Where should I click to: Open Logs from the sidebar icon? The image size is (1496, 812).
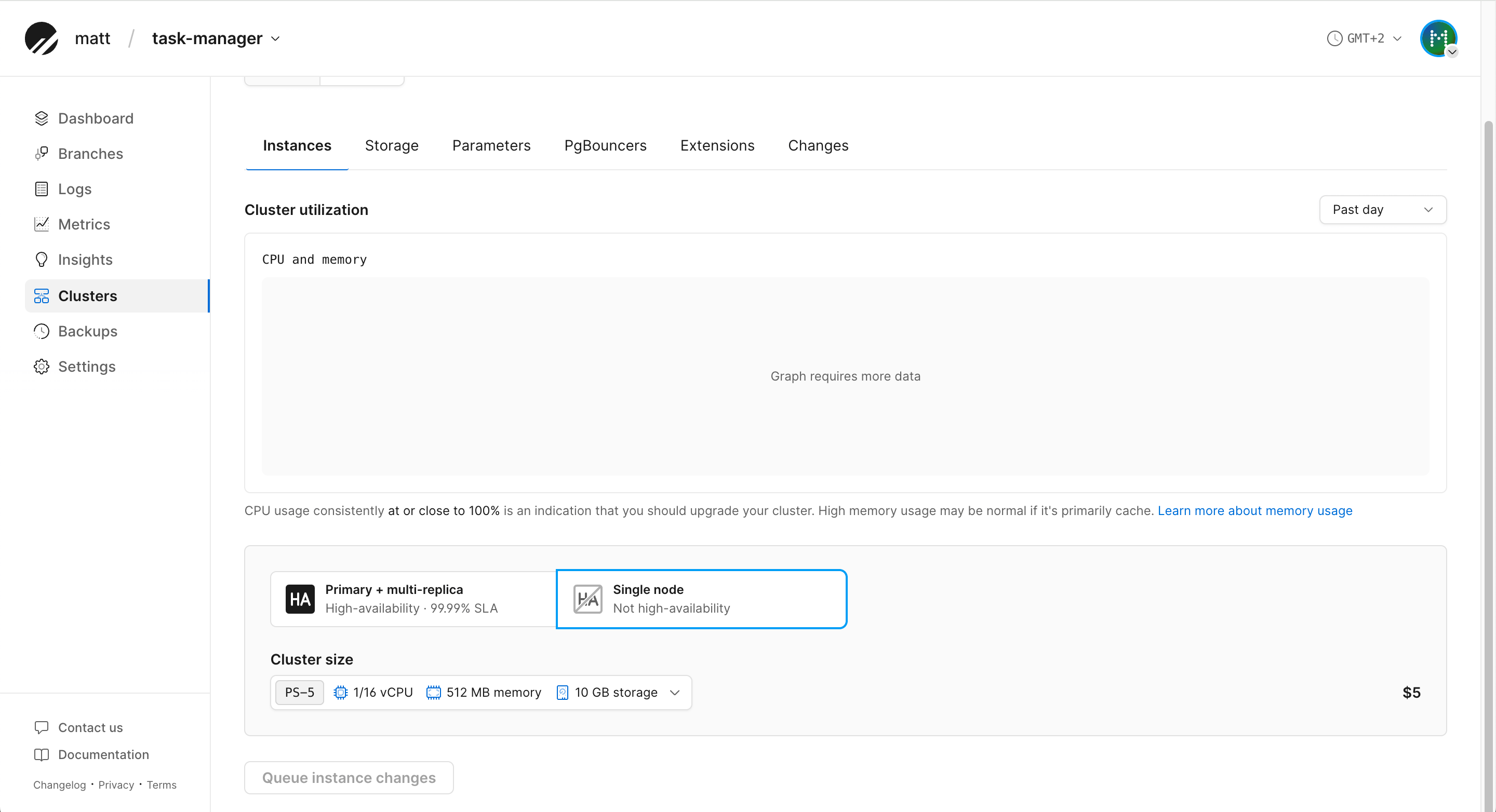[41, 189]
